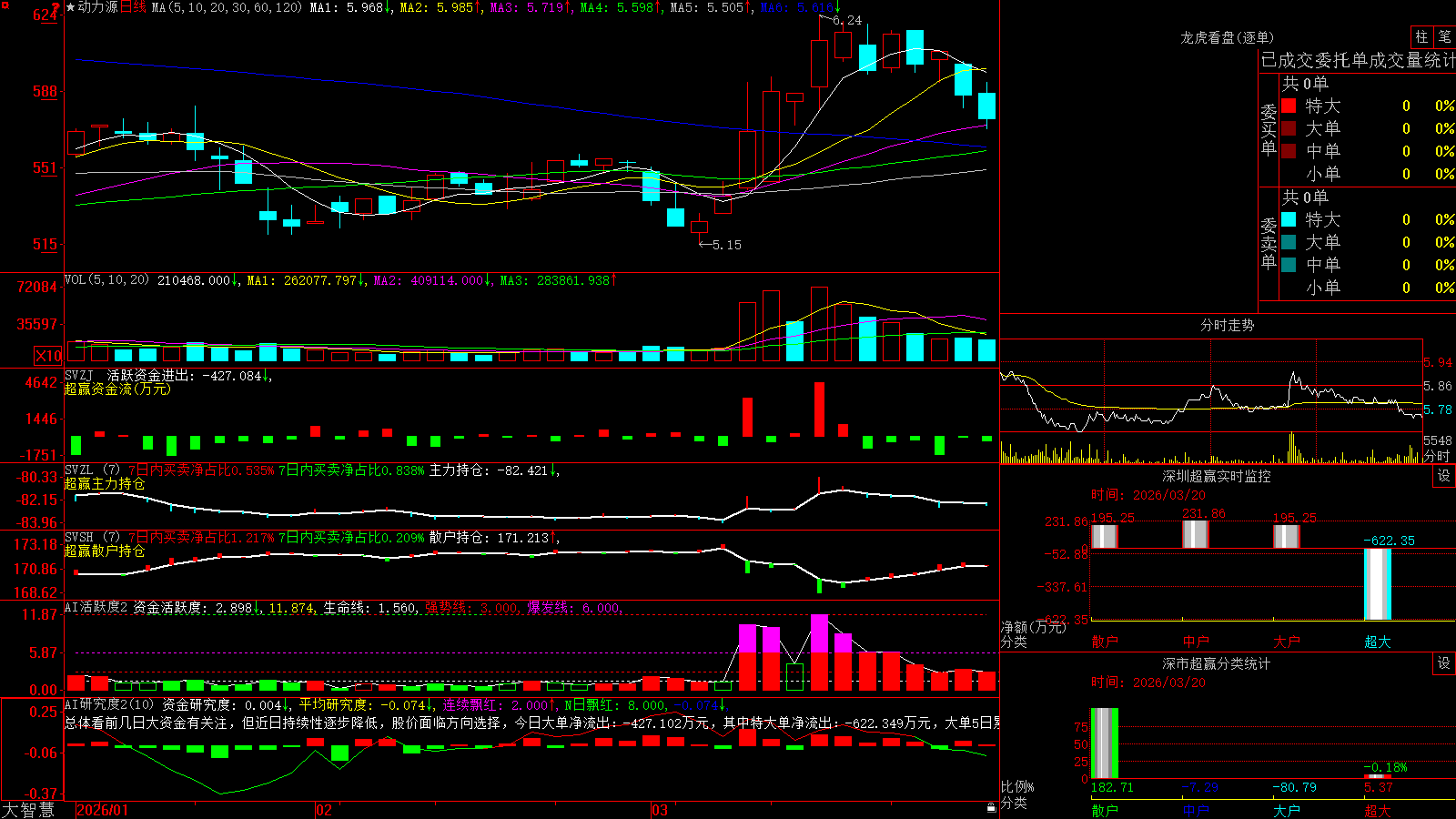Viewport: 1456px width, 819px height.
Task: Click the 超赢资金流(万元) label
Action: (117, 389)
